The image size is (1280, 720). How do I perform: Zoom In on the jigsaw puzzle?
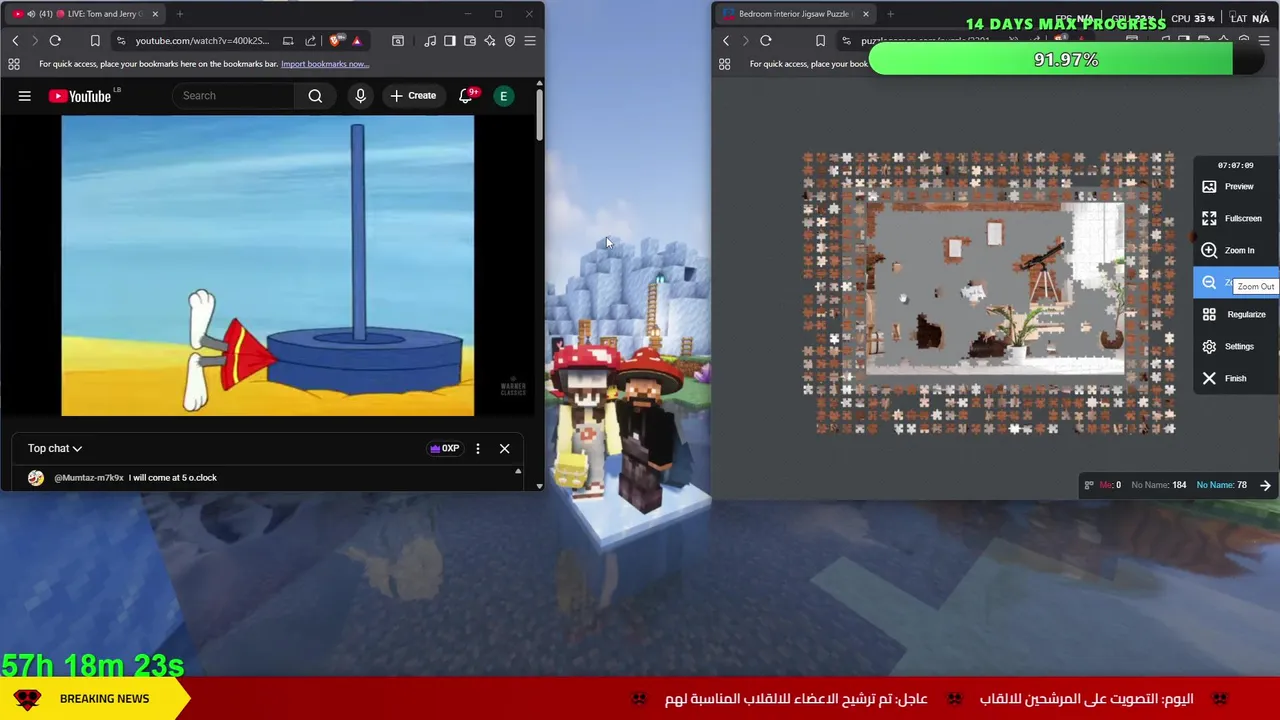[1236, 250]
